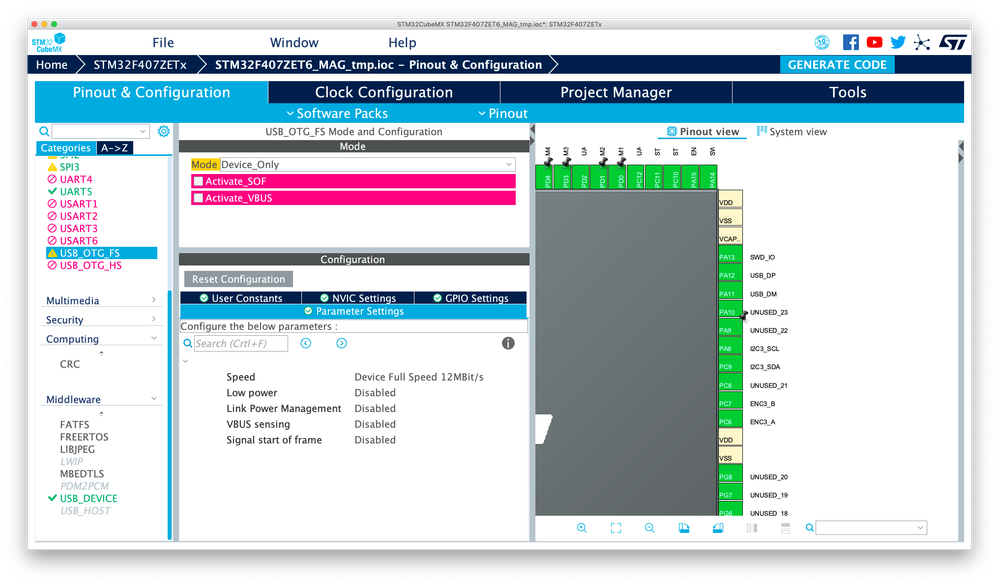
Task: Switch to System view
Action: (792, 132)
